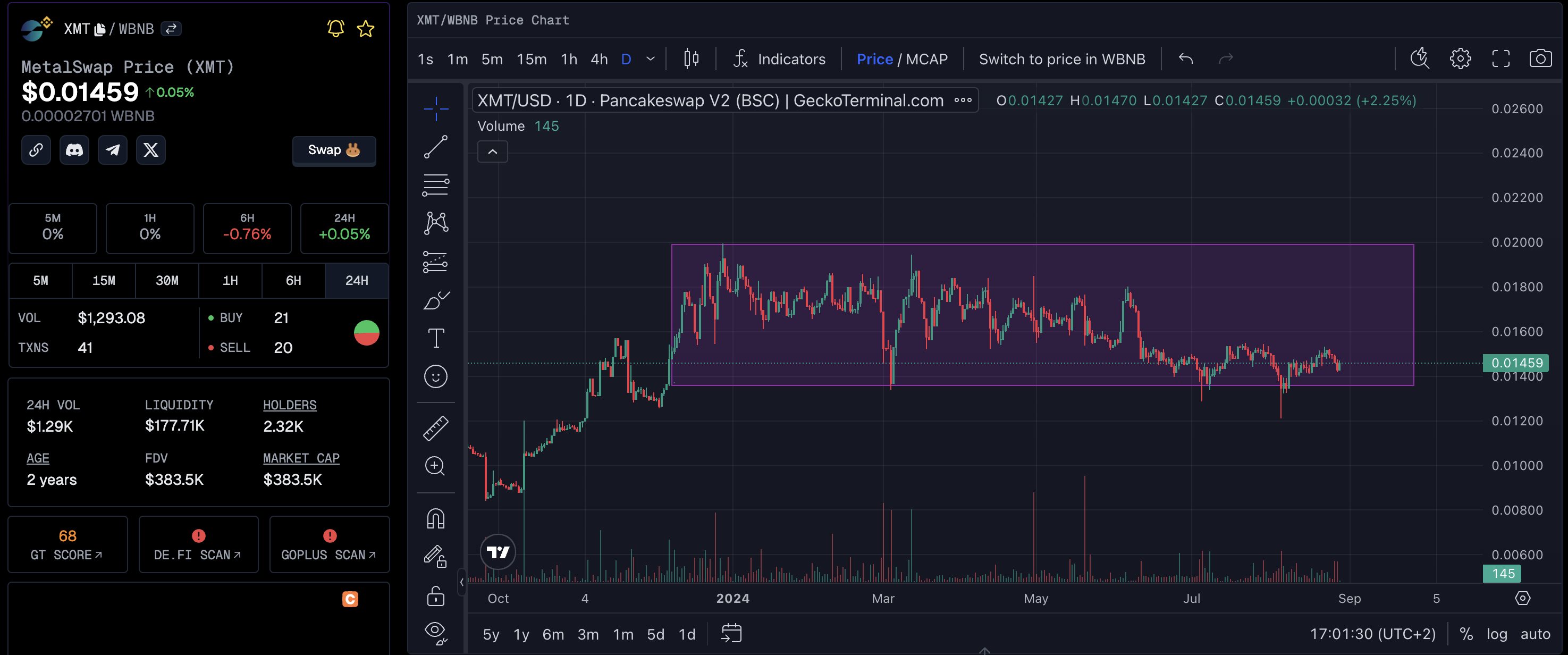Click the Swap button

tap(334, 150)
